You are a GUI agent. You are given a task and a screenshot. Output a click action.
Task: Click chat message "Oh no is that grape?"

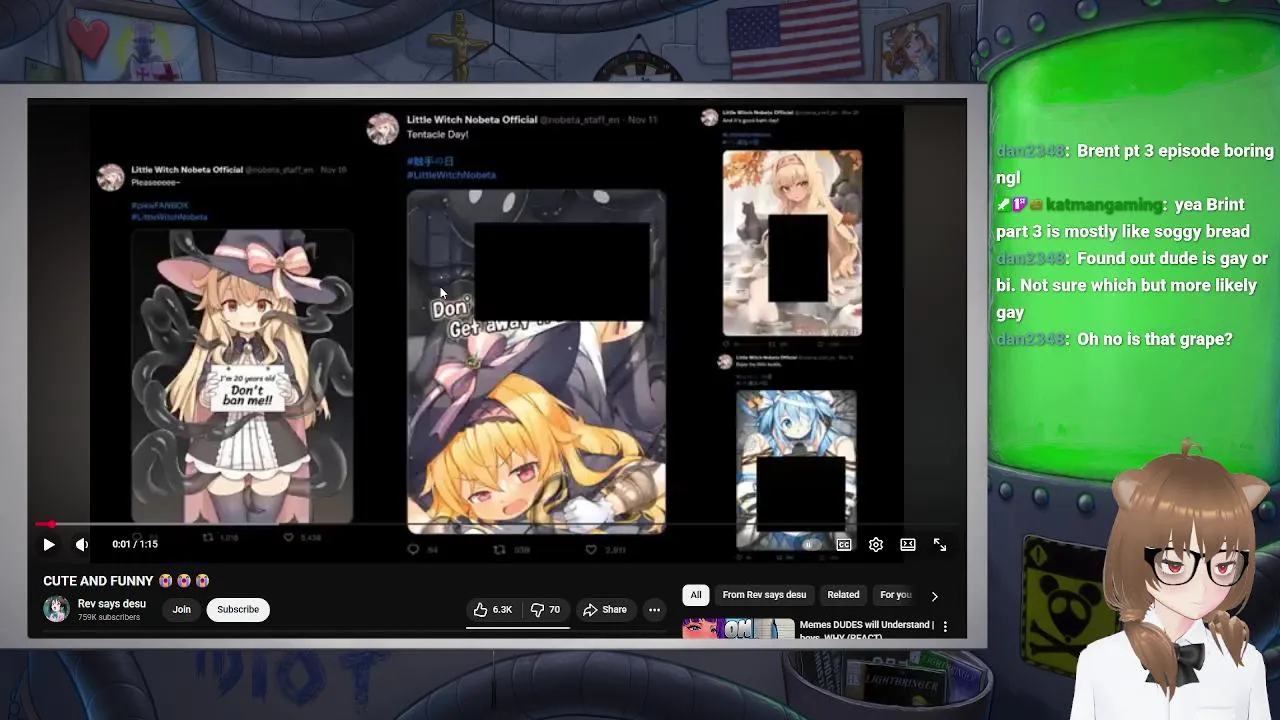(1155, 339)
